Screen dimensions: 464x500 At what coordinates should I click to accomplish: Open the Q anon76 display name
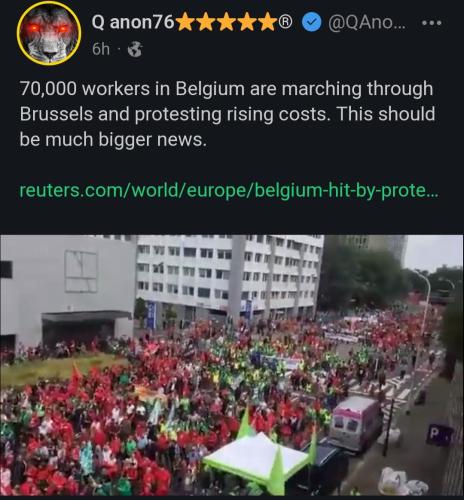click(133, 22)
